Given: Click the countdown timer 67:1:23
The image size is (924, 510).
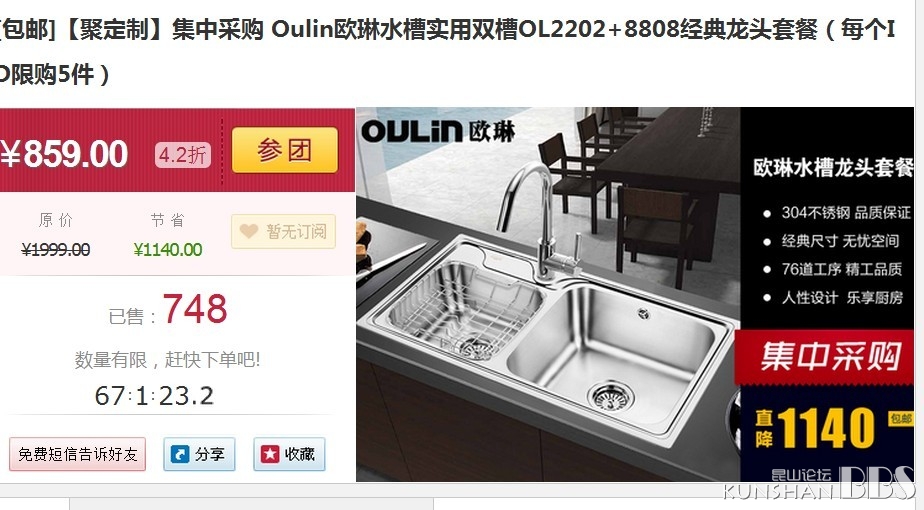Looking at the screenshot, I should 154,396.
